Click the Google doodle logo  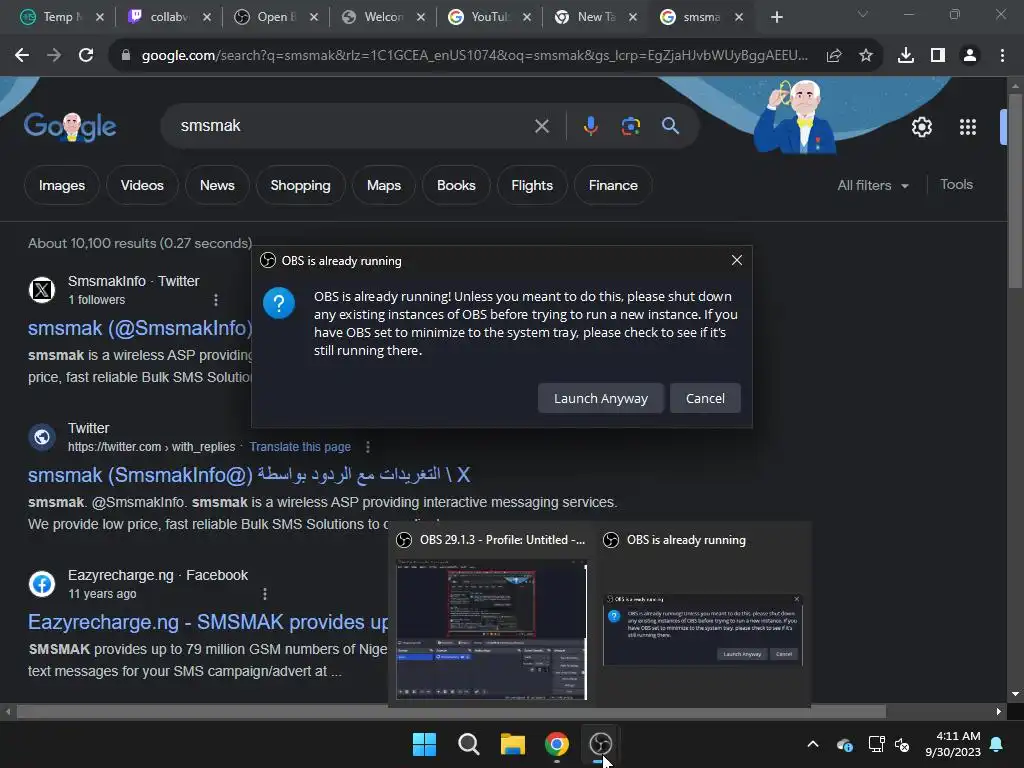coord(70,126)
